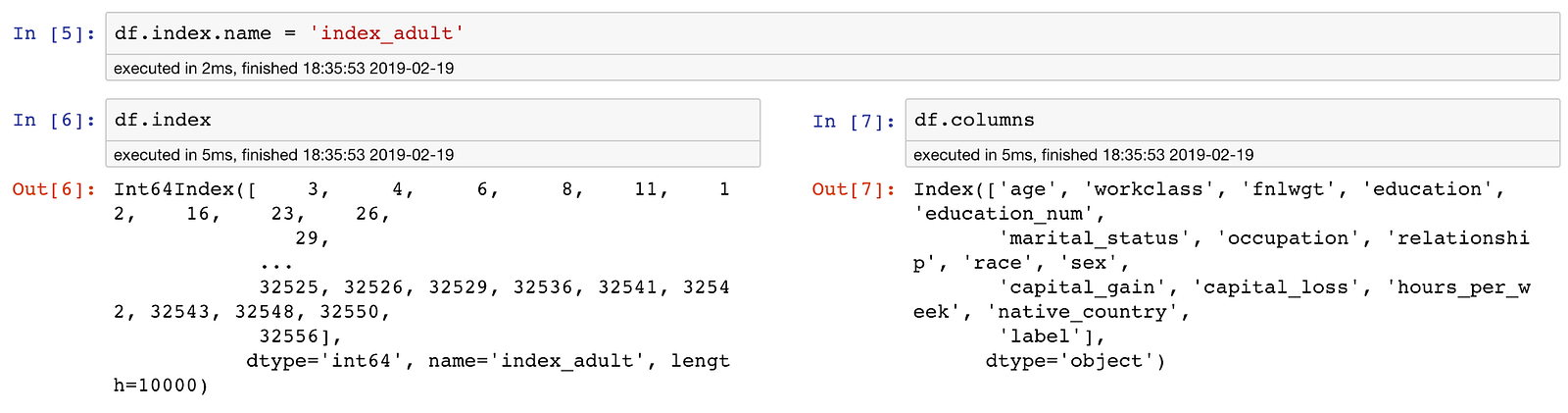1568x413 pixels.
Task: Click the dtype='object' line in the output
Action: 1076,361
